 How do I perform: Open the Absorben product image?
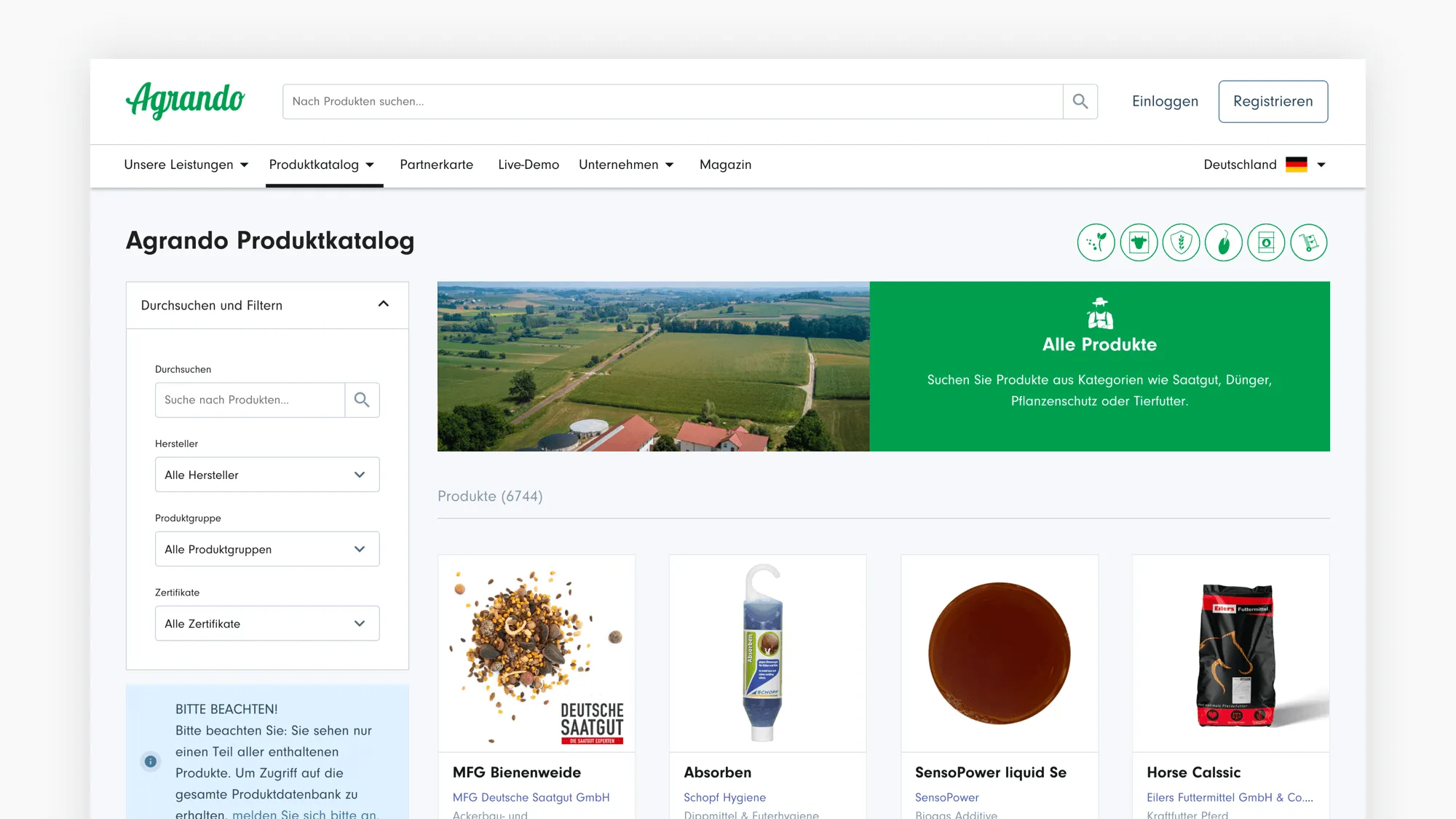point(768,654)
